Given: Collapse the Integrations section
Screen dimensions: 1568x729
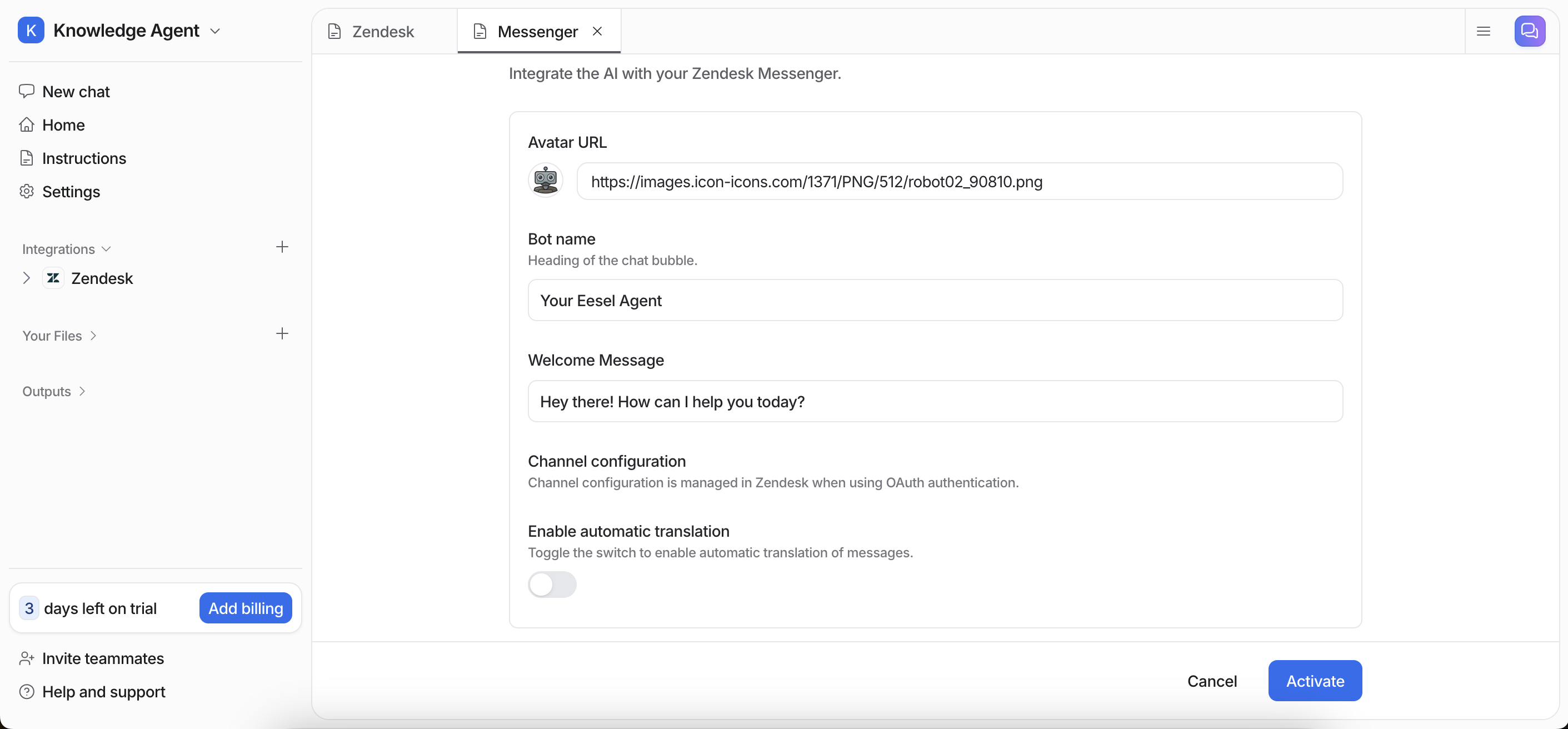Looking at the screenshot, I should coord(106,249).
